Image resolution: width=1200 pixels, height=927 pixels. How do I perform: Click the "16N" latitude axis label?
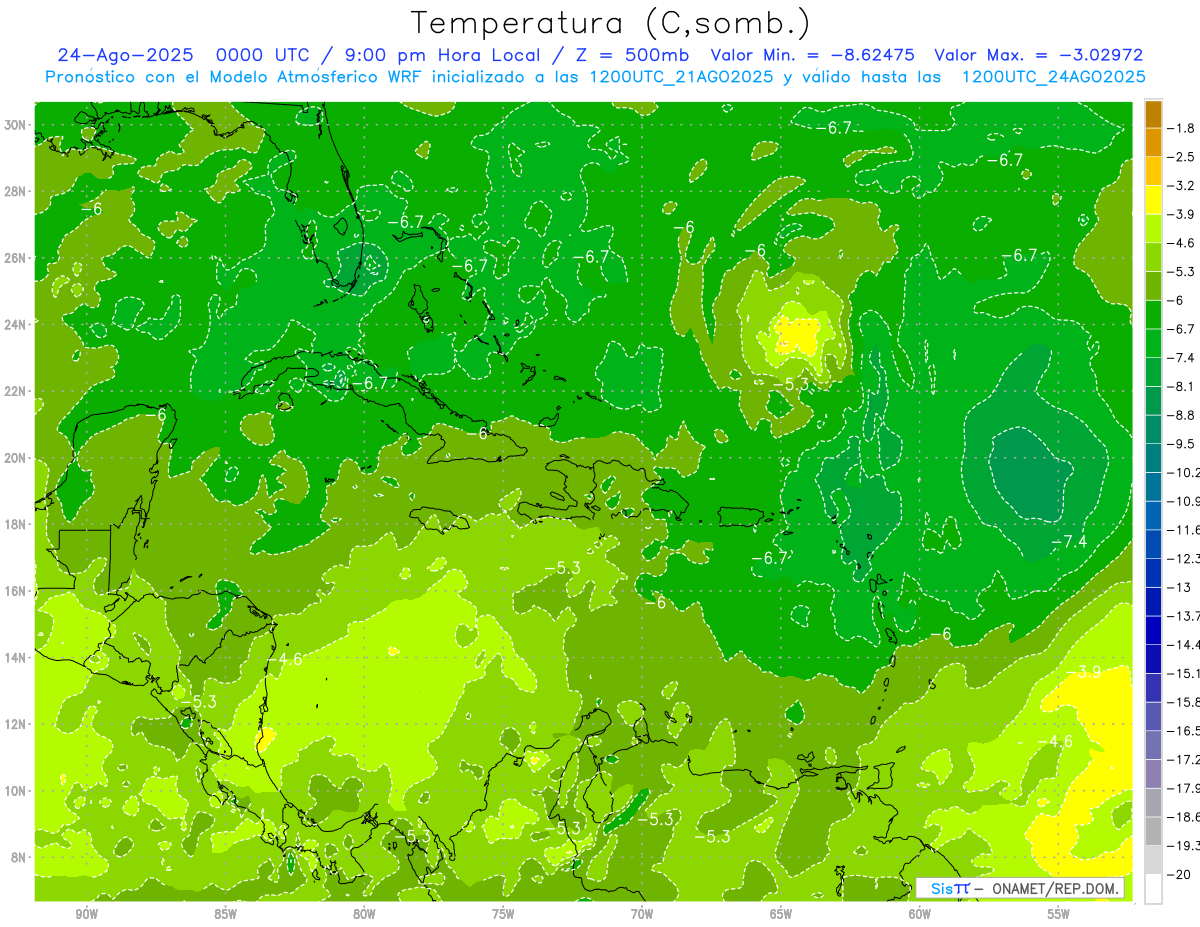click(17, 591)
